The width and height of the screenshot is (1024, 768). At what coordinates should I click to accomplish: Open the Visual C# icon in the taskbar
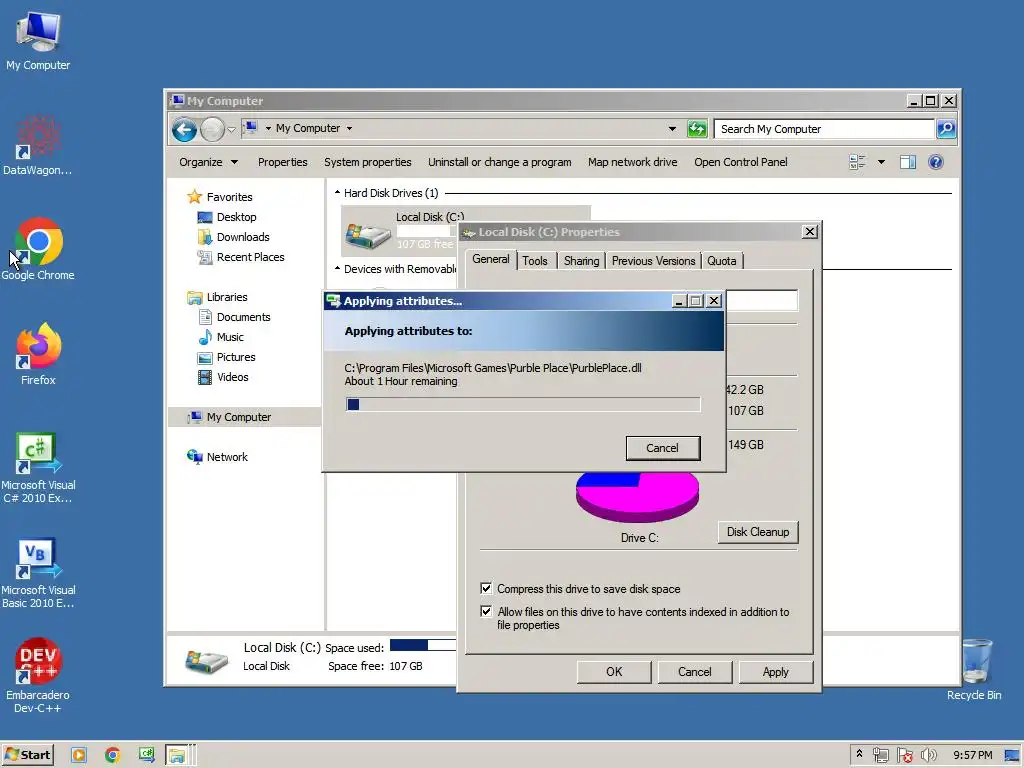(146, 755)
